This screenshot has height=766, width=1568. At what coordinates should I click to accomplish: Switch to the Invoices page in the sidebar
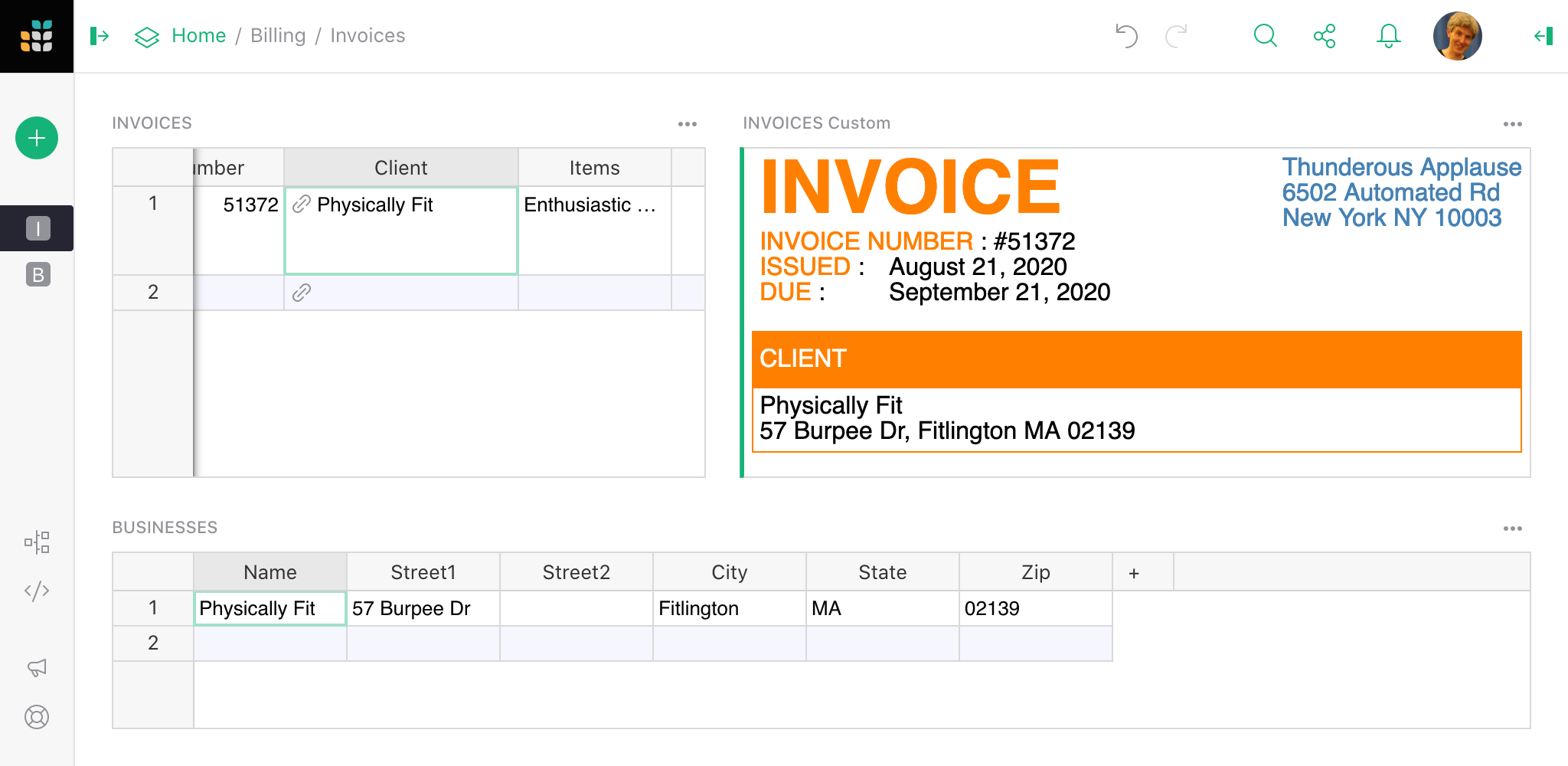click(x=37, y=228)
